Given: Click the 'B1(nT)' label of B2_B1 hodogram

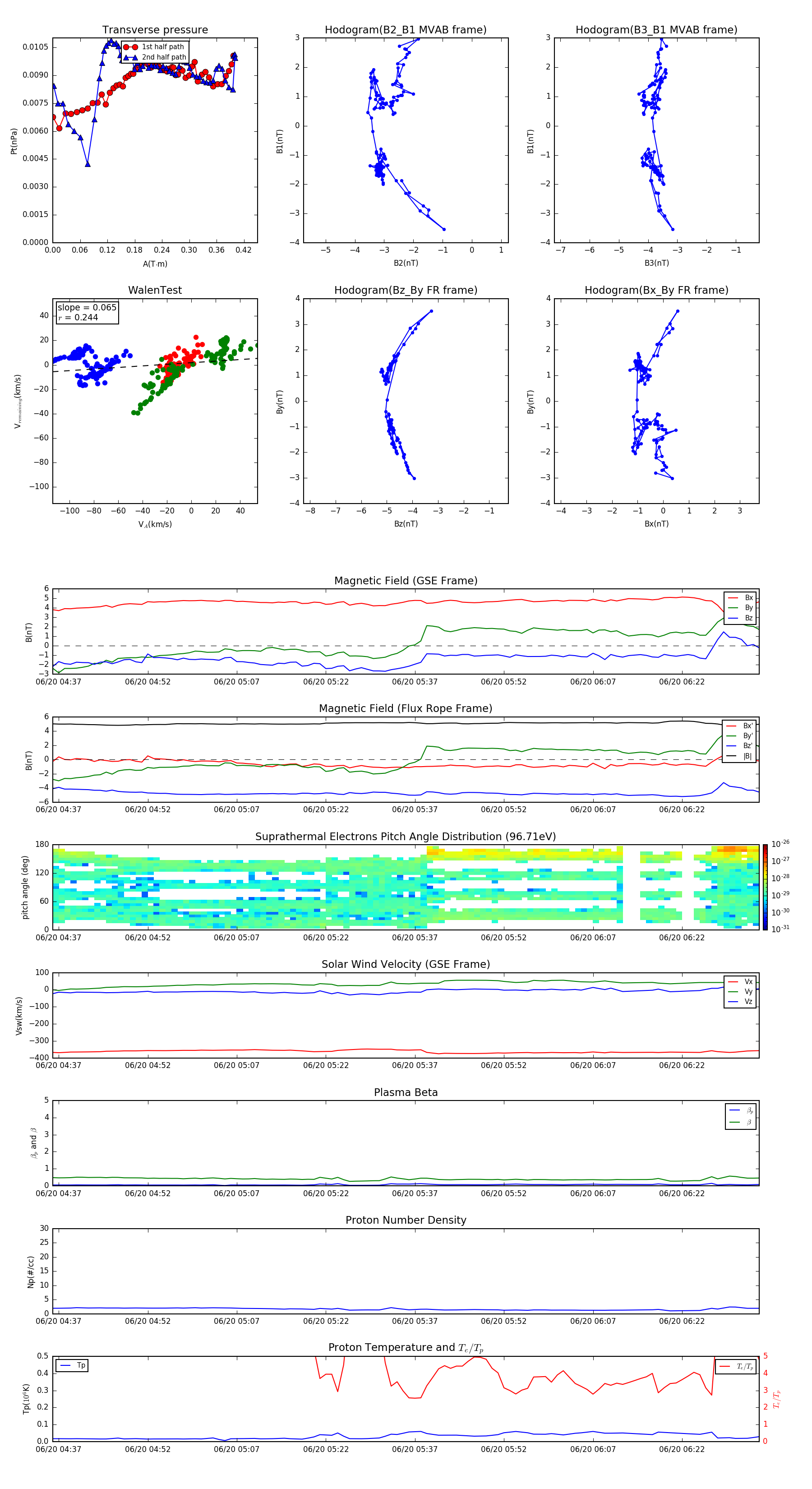Looking at the screenshot, I should click(280, 141).
